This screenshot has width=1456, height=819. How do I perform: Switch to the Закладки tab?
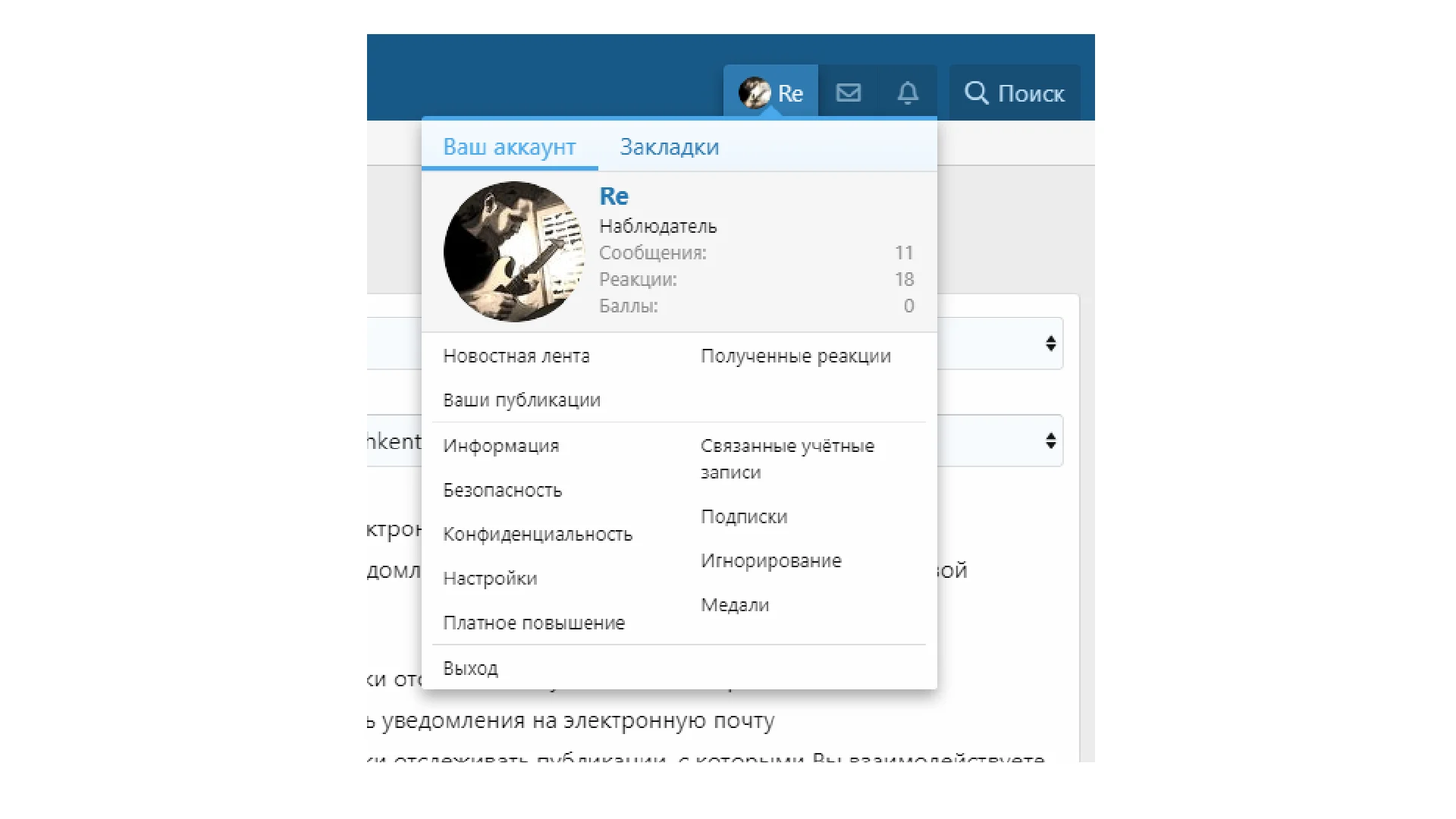pyautogui.click(x=669, y=147)
